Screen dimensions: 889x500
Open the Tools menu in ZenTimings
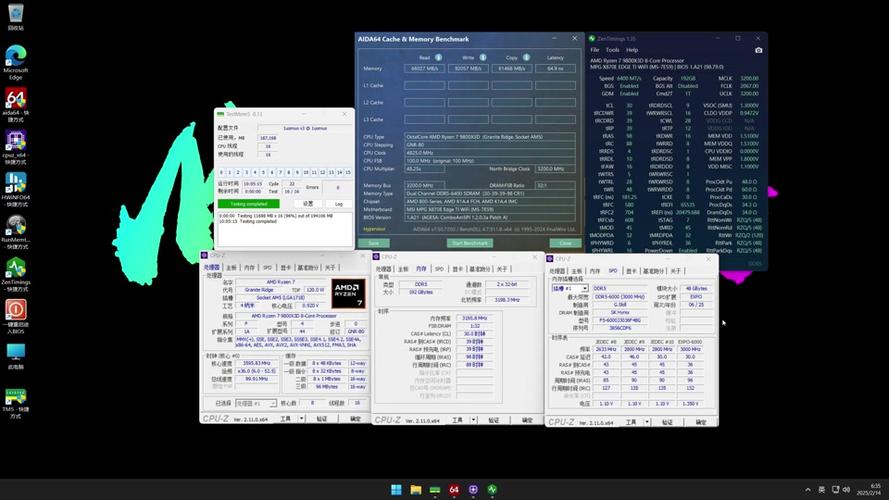[x=612, y=50]
